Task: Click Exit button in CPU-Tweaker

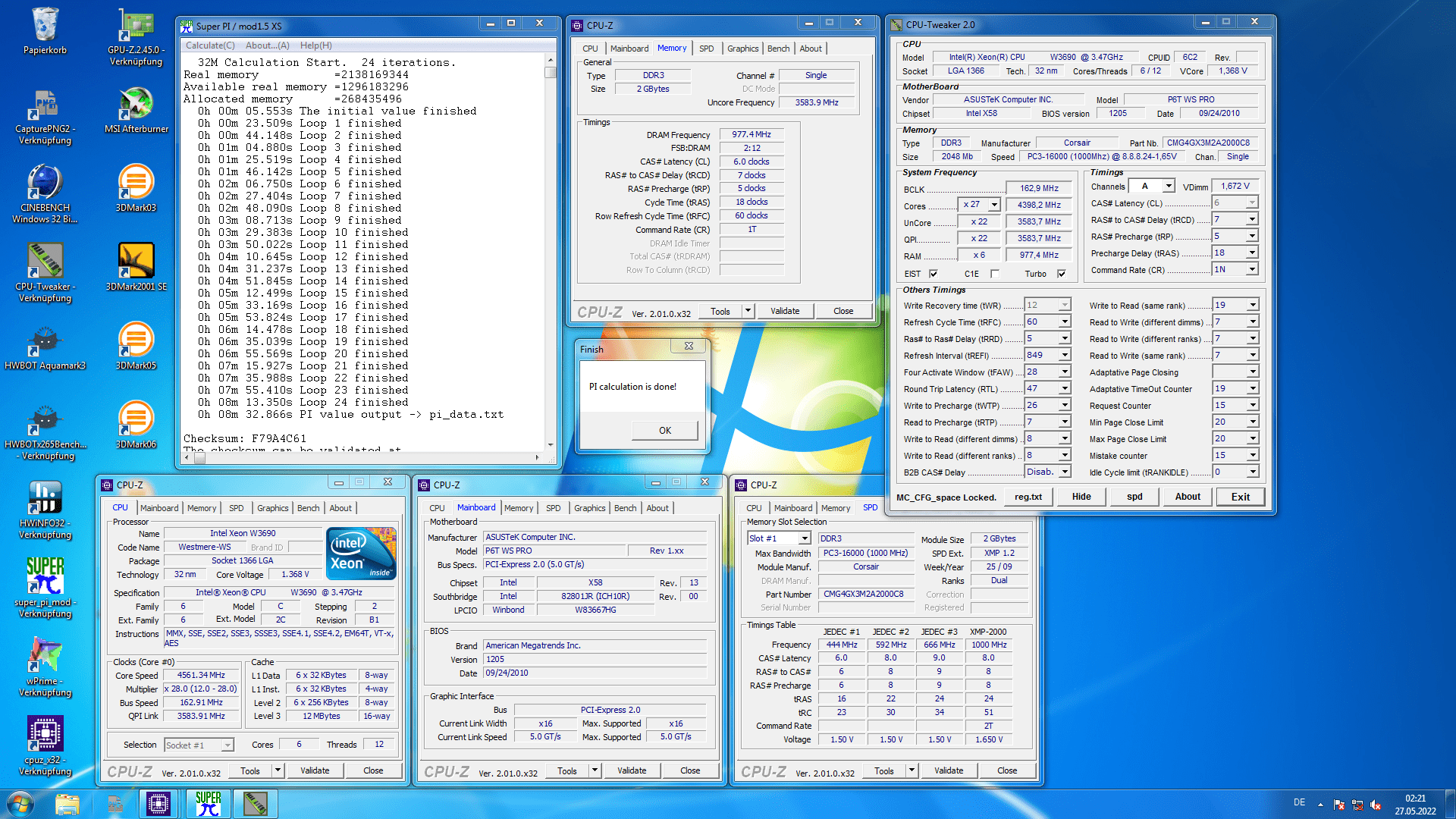Action: click(x=1240, y=497)
